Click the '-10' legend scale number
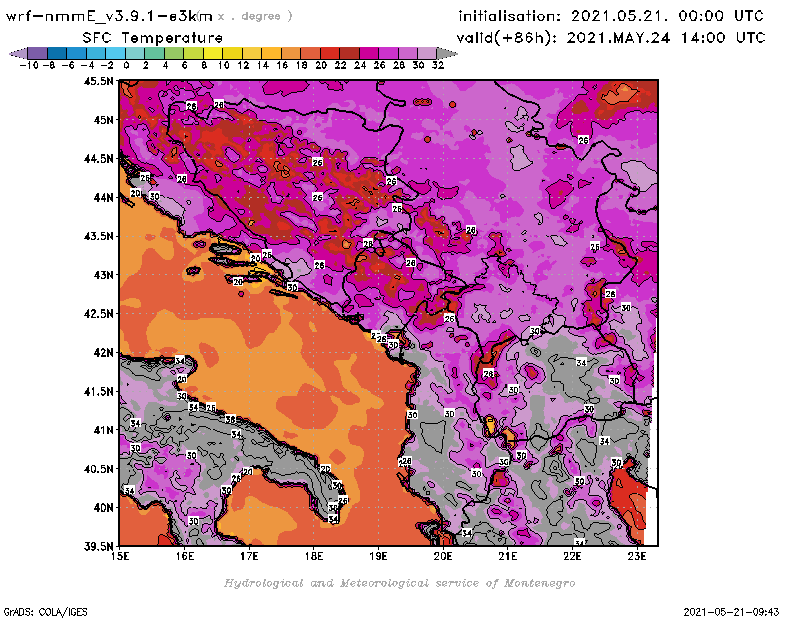 (29, 65)
